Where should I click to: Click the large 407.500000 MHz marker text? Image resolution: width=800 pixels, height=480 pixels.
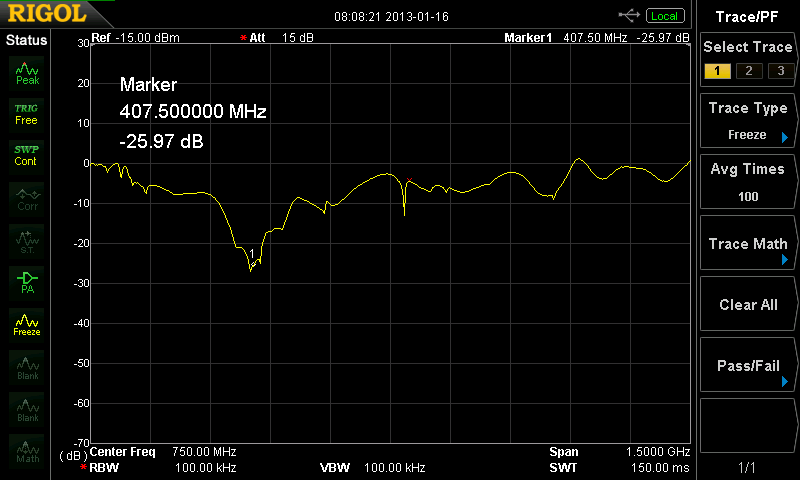(x=193, y=111)
